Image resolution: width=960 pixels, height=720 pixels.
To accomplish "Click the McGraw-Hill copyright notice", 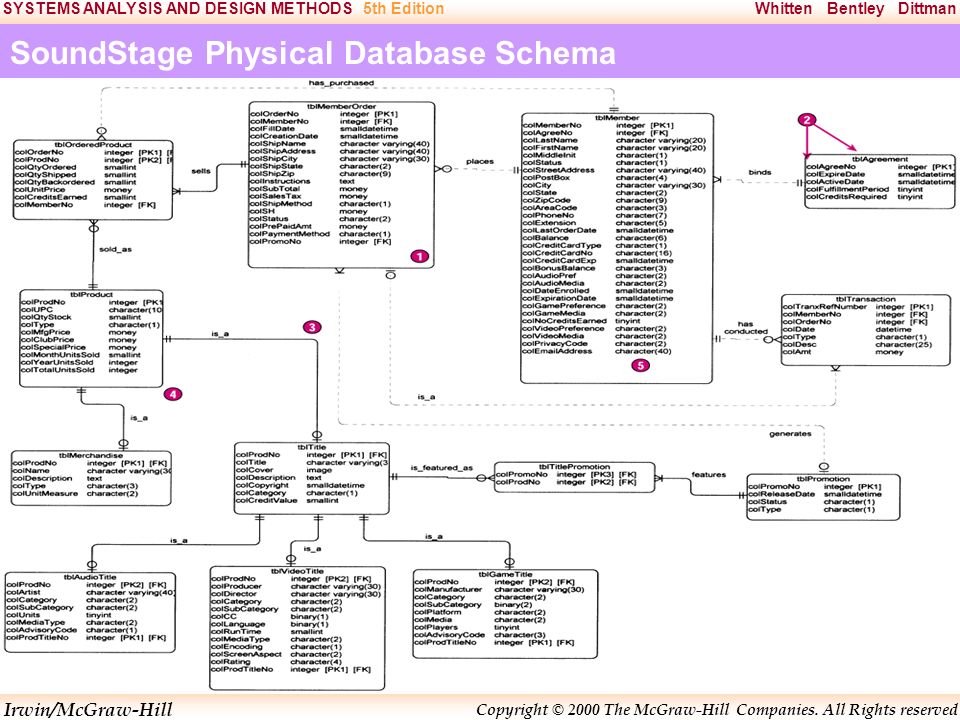I will [716, 710].
